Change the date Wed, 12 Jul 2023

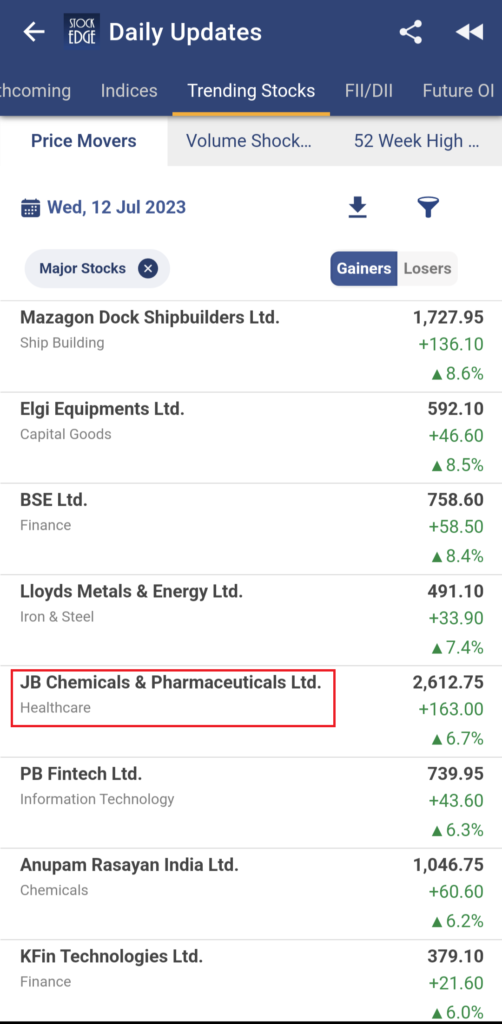pyautogui.click(x=116, y=208)
